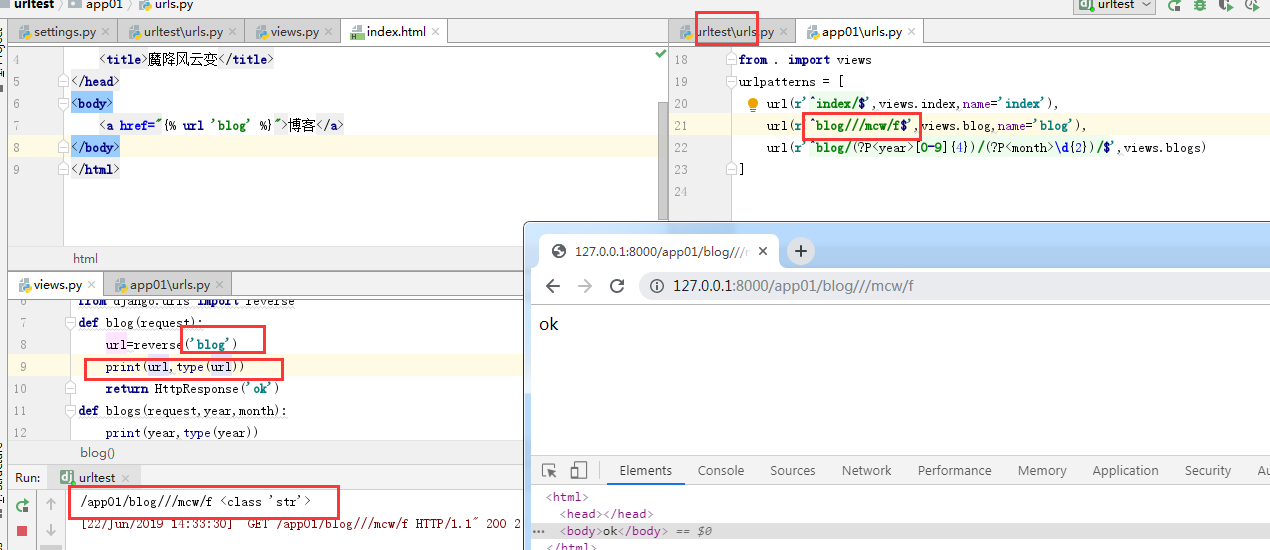Click the down arrow in Run console
The width and height of the screenshot is (1270, 550).
(52, 531)
